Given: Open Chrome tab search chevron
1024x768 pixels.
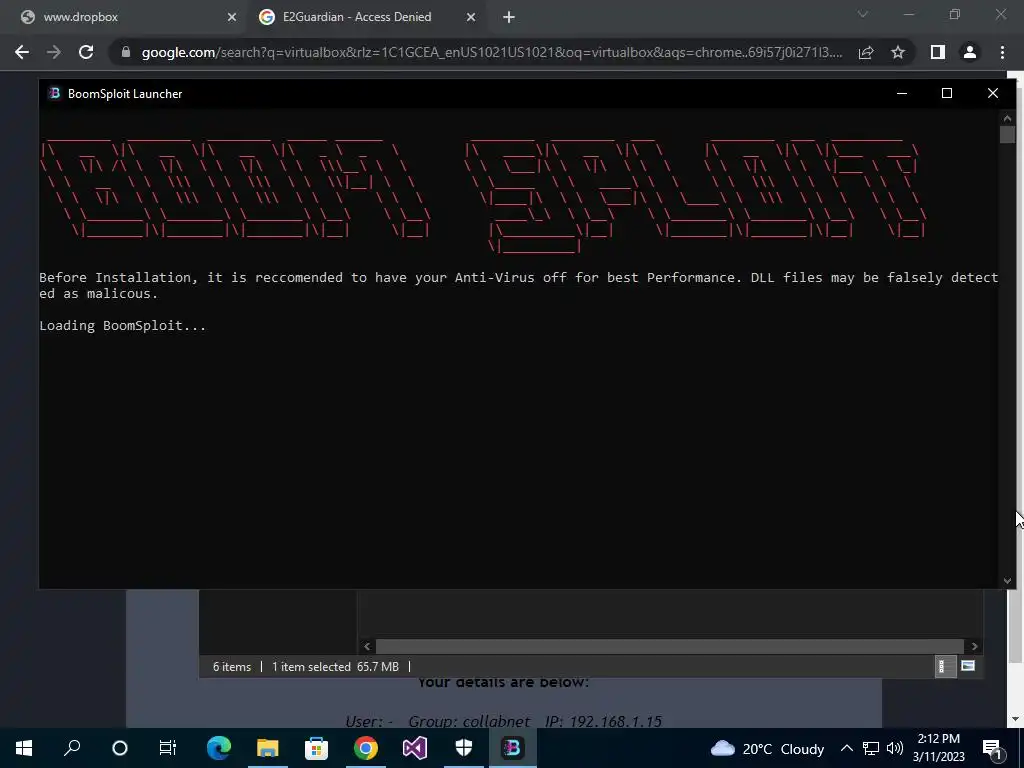Looking at the screenshot, I should [863, 14].
